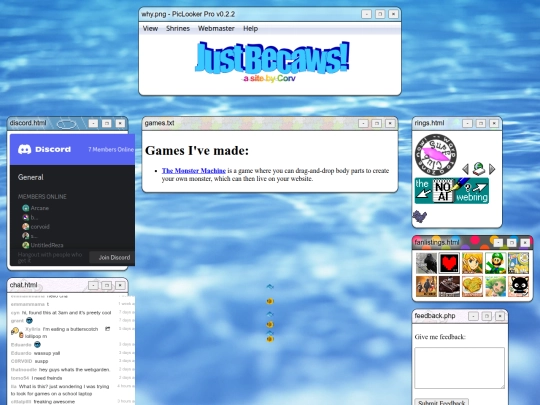Close the PicLooker Pro window
Image resolution: width=540 pixels, height=405 pixels.
click(393, 14)
